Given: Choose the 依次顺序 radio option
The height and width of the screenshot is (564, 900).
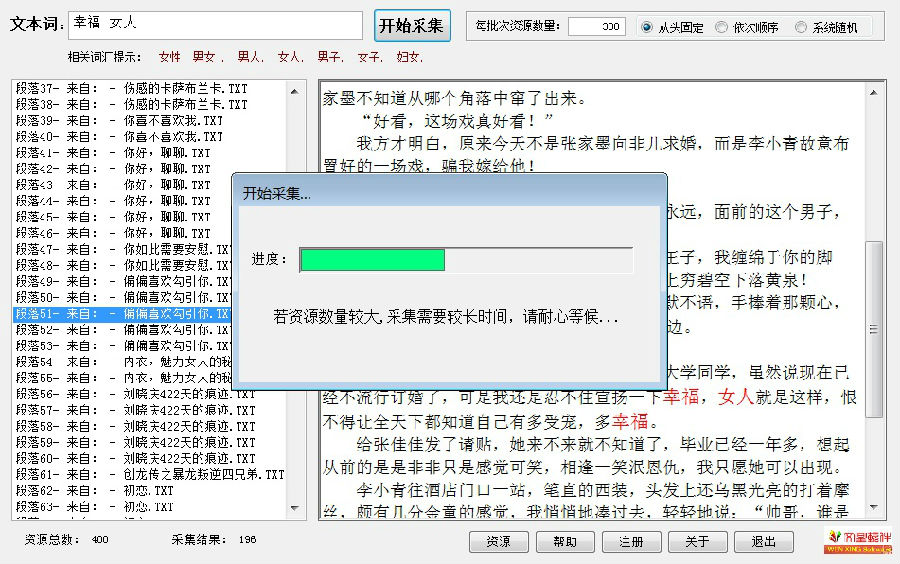Looking at the screenshot, I should tap(722, 27).
